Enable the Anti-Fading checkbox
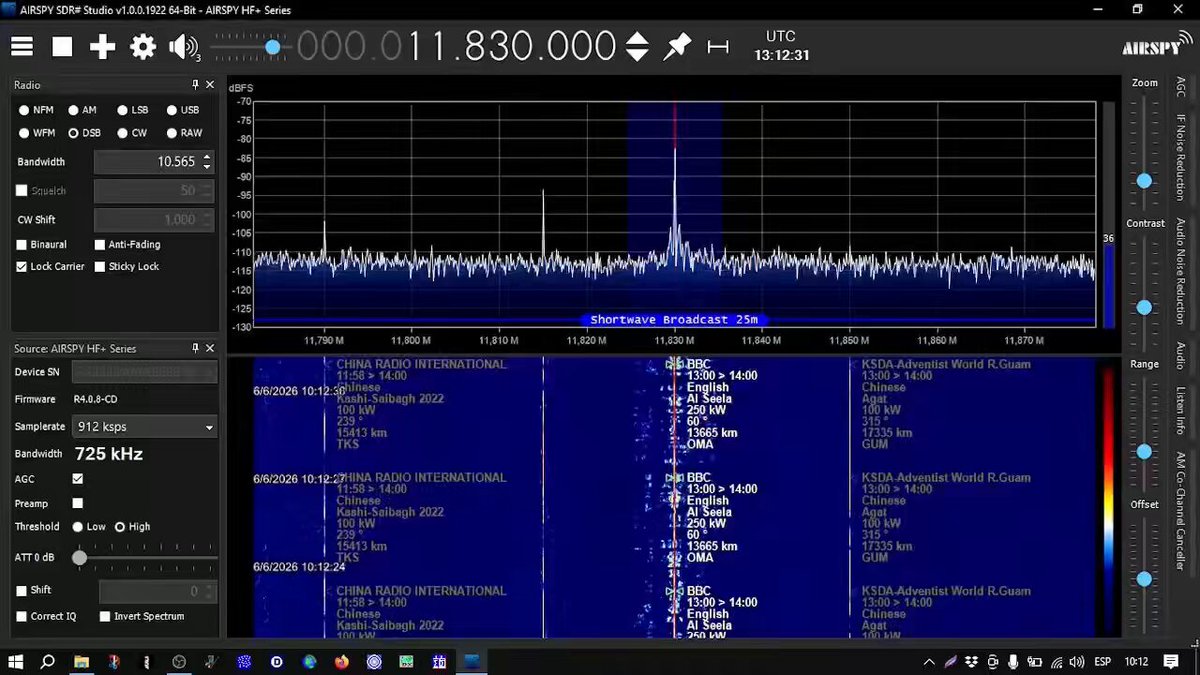 (x=100, y=245)
